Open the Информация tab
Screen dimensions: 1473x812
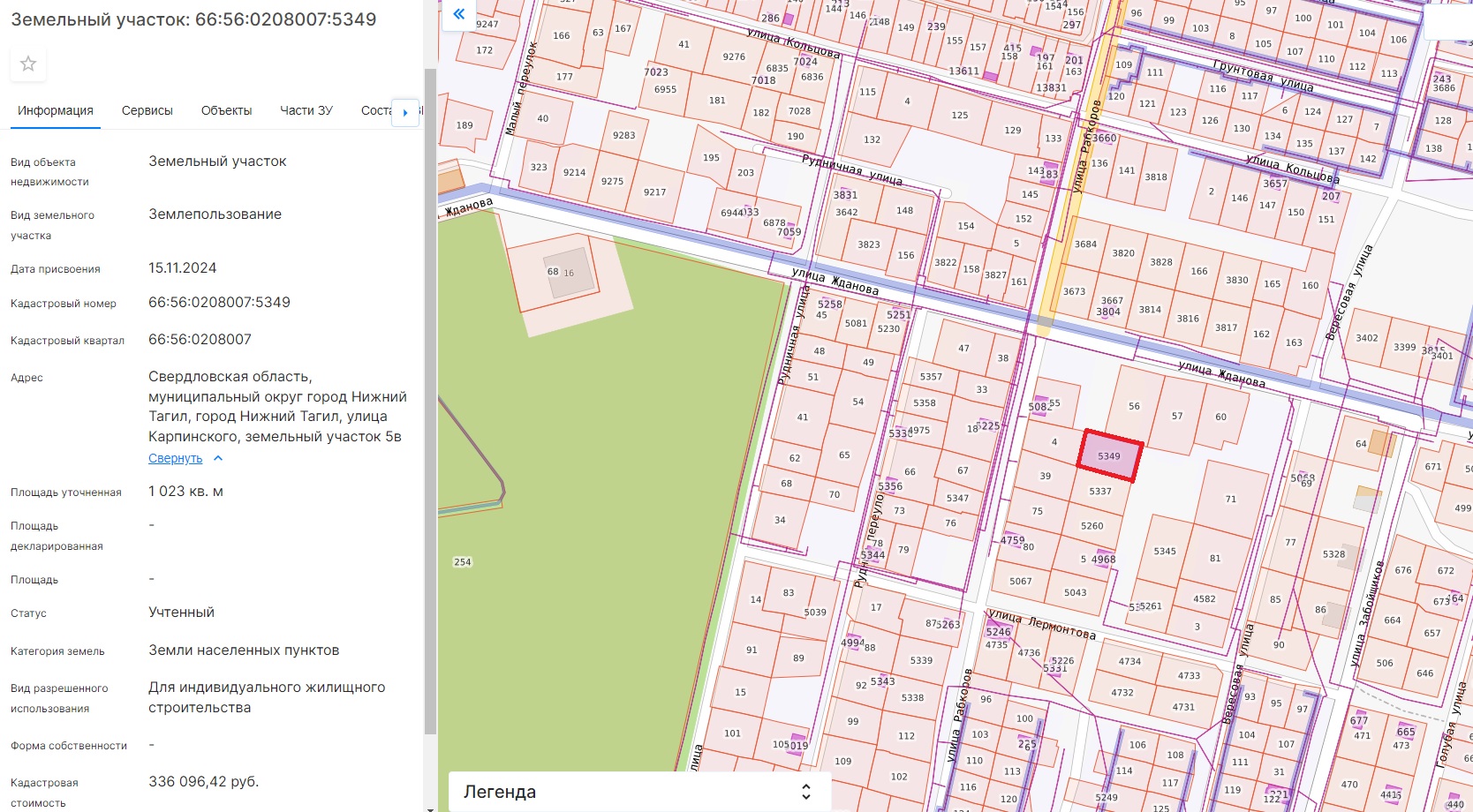point(55,110)
